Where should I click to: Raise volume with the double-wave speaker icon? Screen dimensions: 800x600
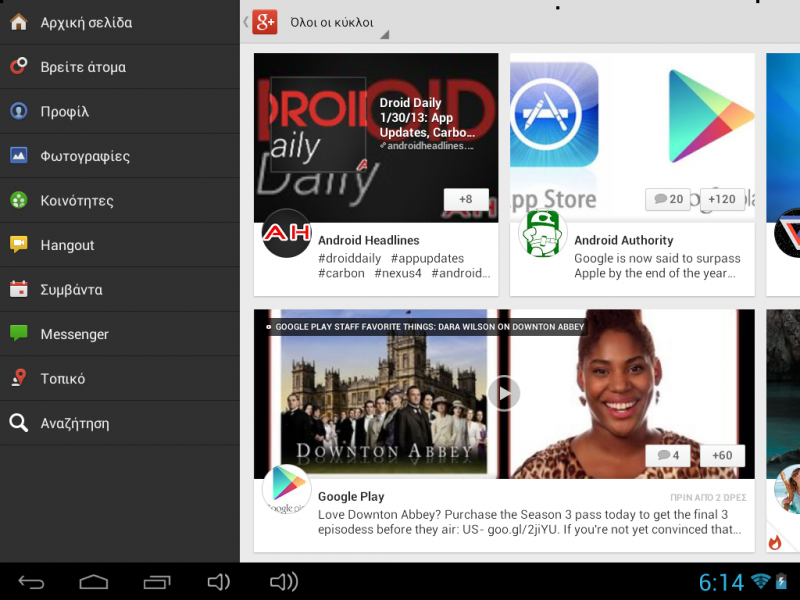(x=284, y=582)
